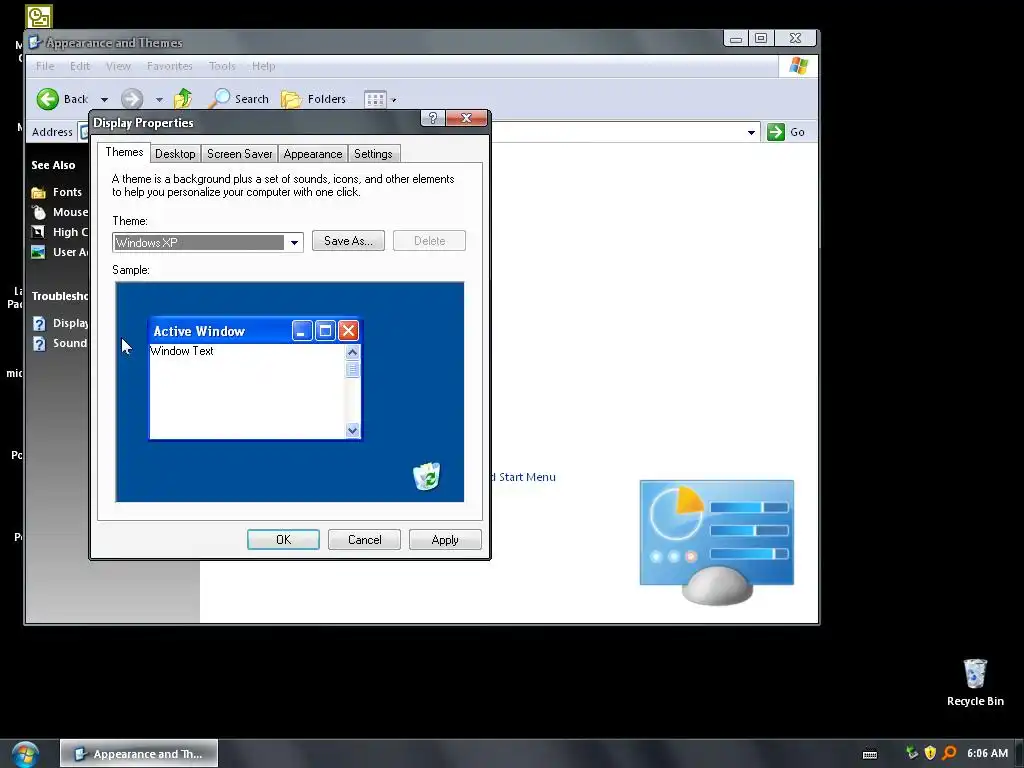Image resolution: width=1024 pixels, height=768 pixels.
Task: Click the orange magnifier tray icon
Action: tap(950, 753)
